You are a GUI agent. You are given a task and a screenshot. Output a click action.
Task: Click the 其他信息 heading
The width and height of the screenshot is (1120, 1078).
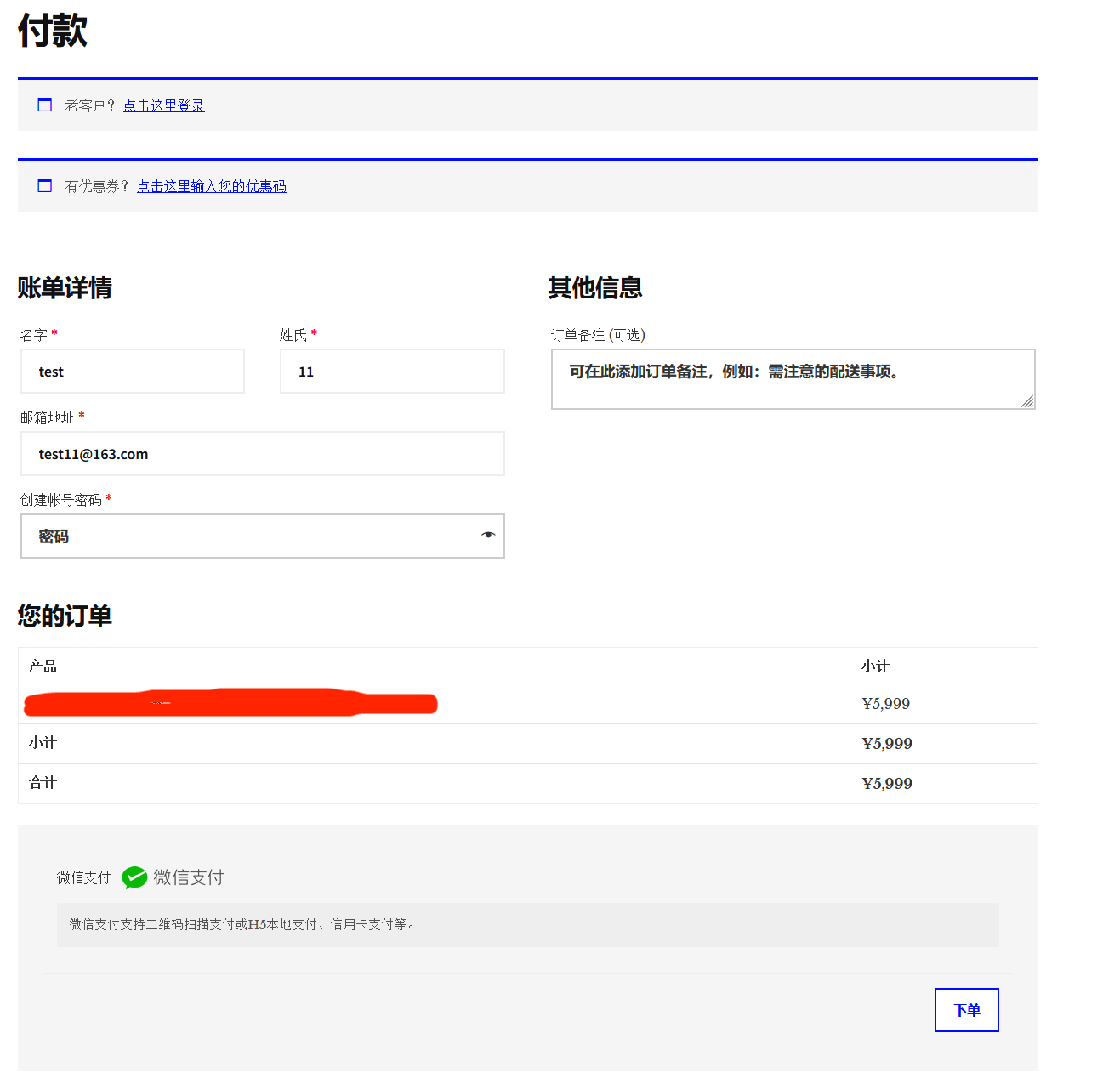pos(595,288)
